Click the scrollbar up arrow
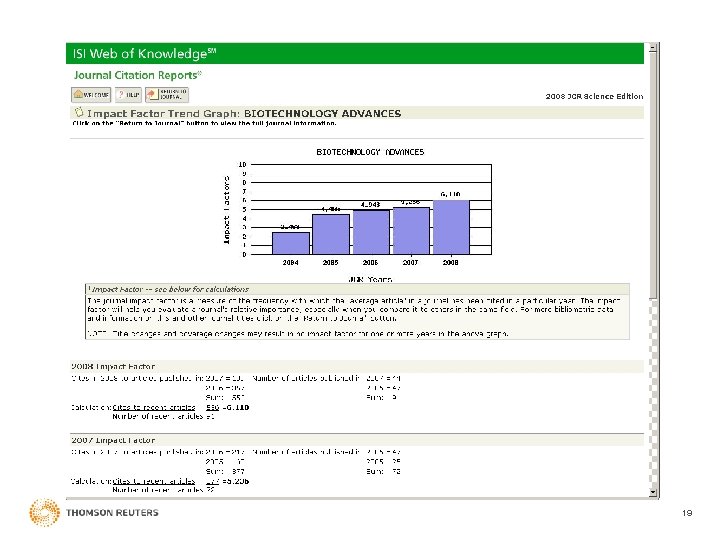Viewport: 720px width, 540px height. [x=653, y=47]
